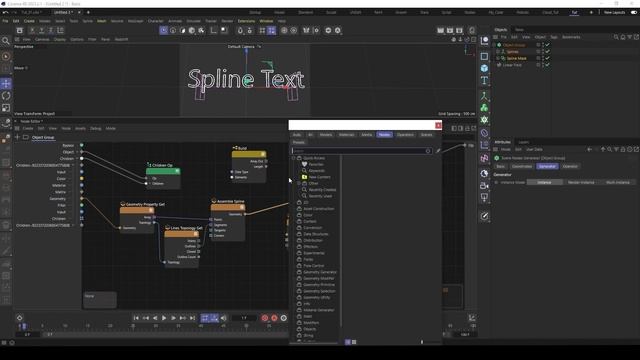Close the asset browser popup

pyautogui.click(x=438, y=125)
